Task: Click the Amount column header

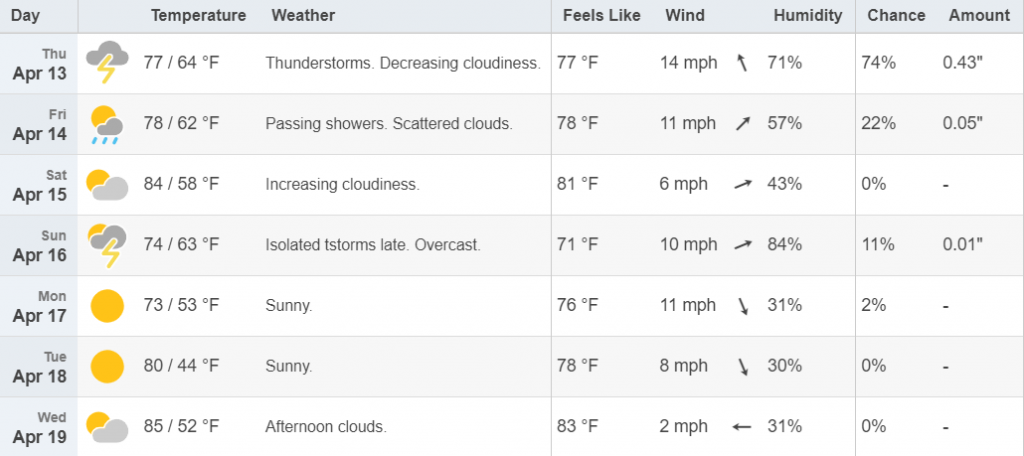Action: (979, 16)
